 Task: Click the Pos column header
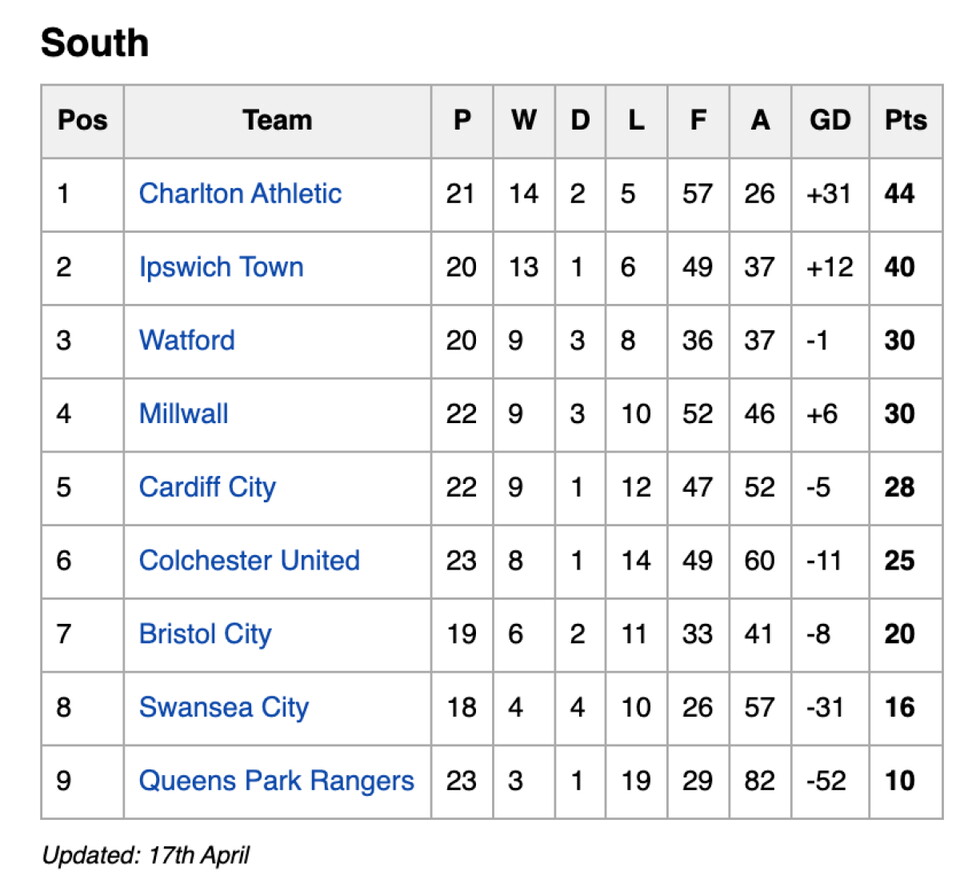click(x=82, y=121)
